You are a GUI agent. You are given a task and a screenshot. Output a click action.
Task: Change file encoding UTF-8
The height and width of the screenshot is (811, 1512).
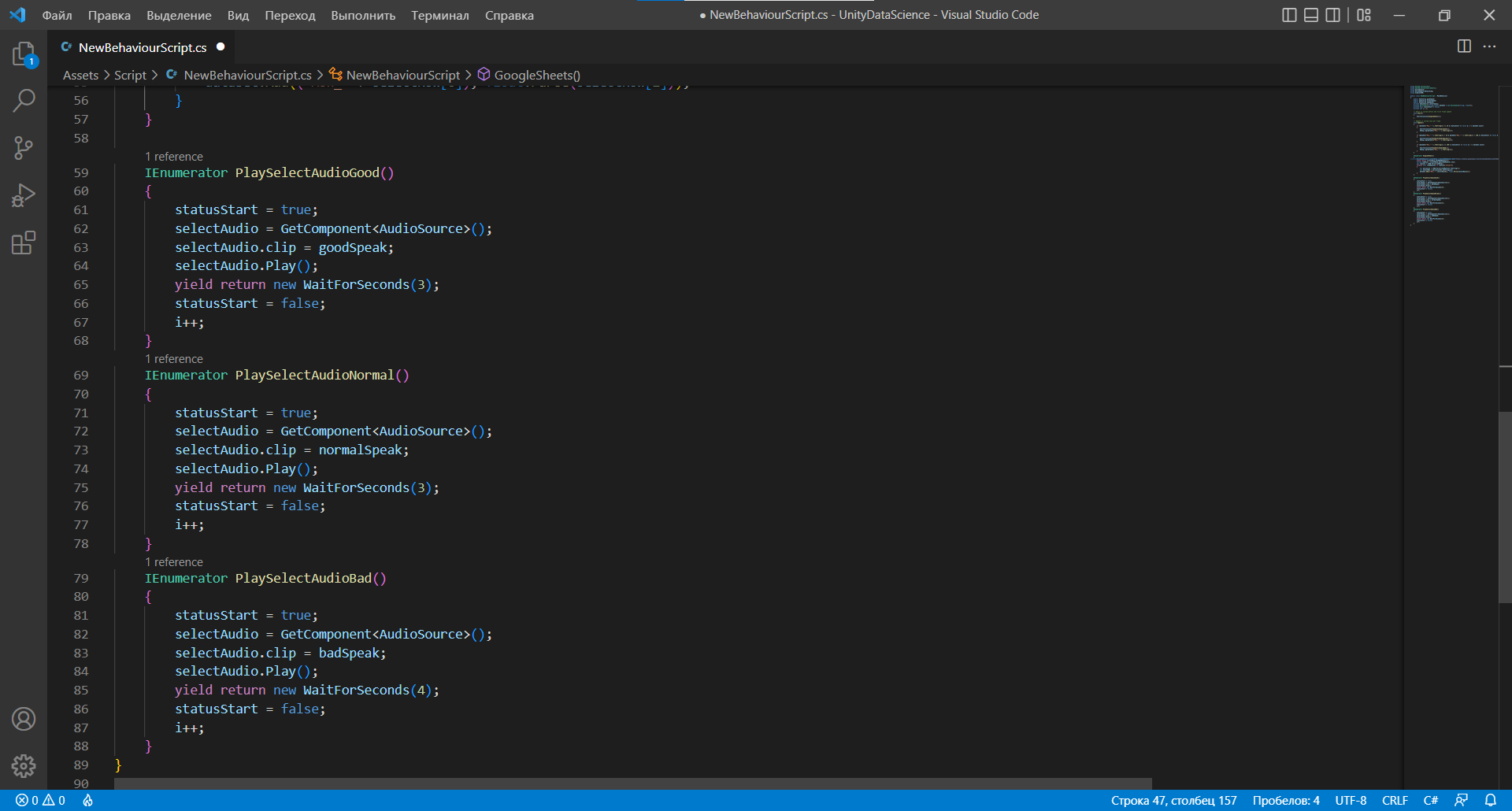tap(1351, 800)
